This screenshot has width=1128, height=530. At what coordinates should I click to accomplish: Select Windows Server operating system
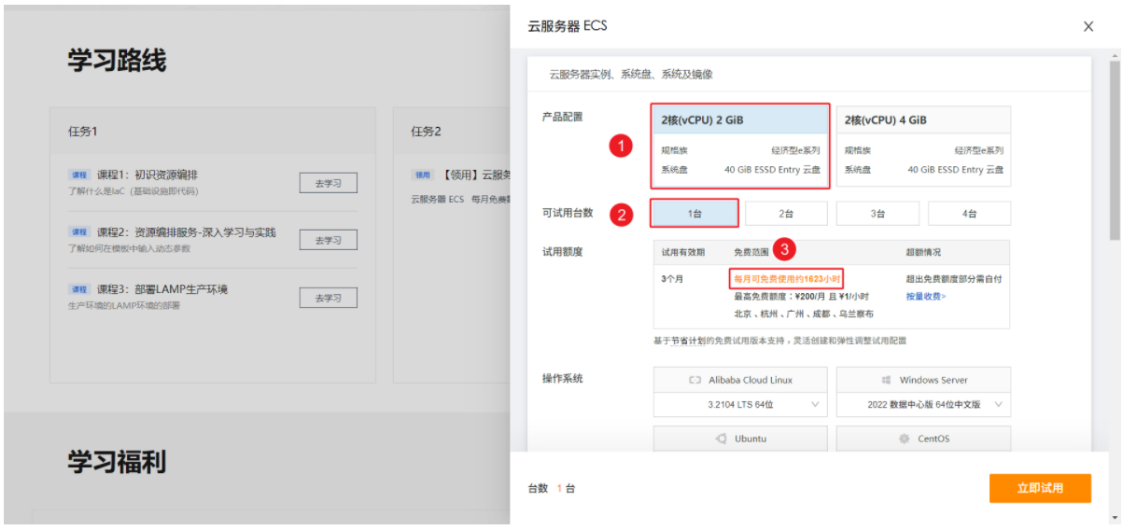click(x=923, y=380)
